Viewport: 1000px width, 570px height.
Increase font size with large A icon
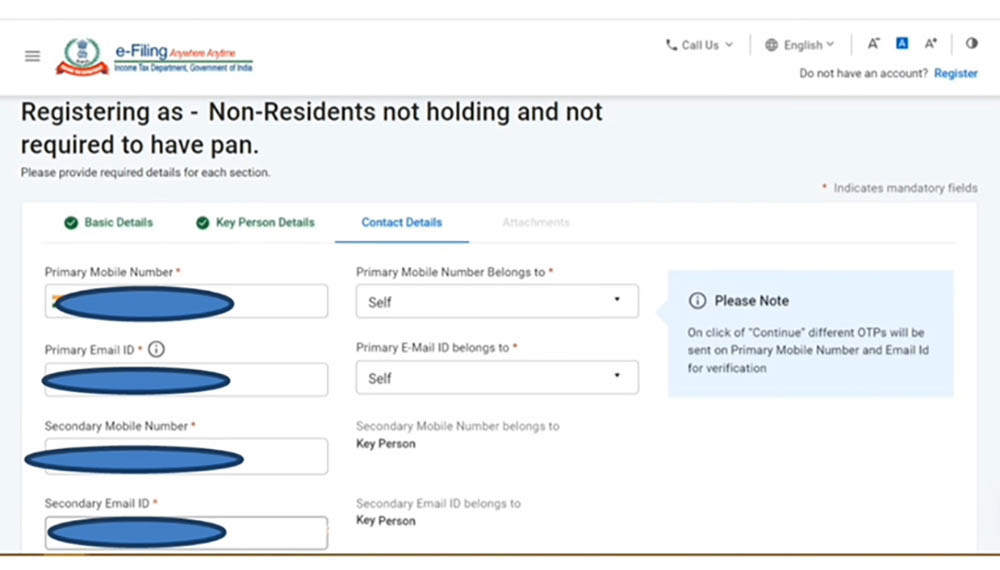931,44
